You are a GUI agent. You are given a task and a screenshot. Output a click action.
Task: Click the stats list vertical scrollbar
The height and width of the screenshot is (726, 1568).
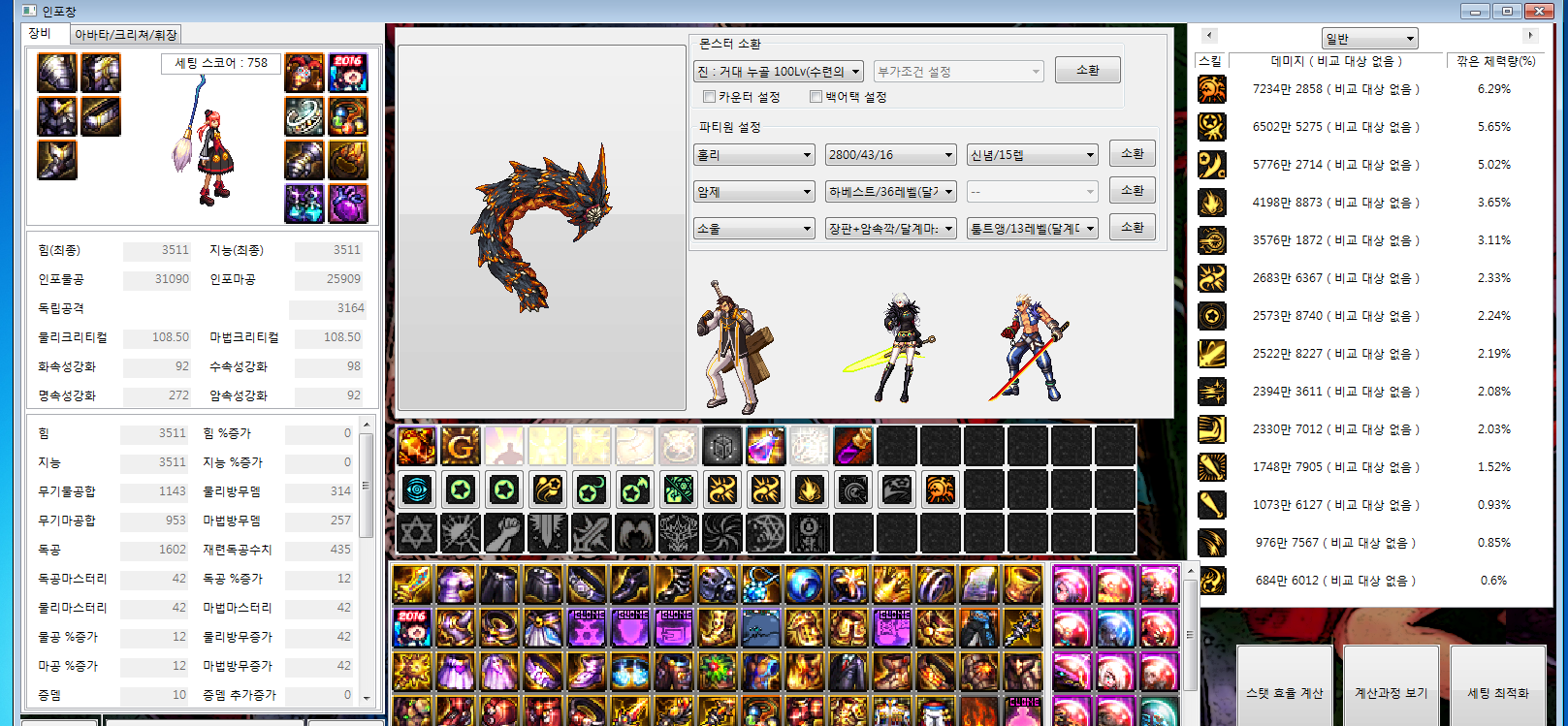367,485
